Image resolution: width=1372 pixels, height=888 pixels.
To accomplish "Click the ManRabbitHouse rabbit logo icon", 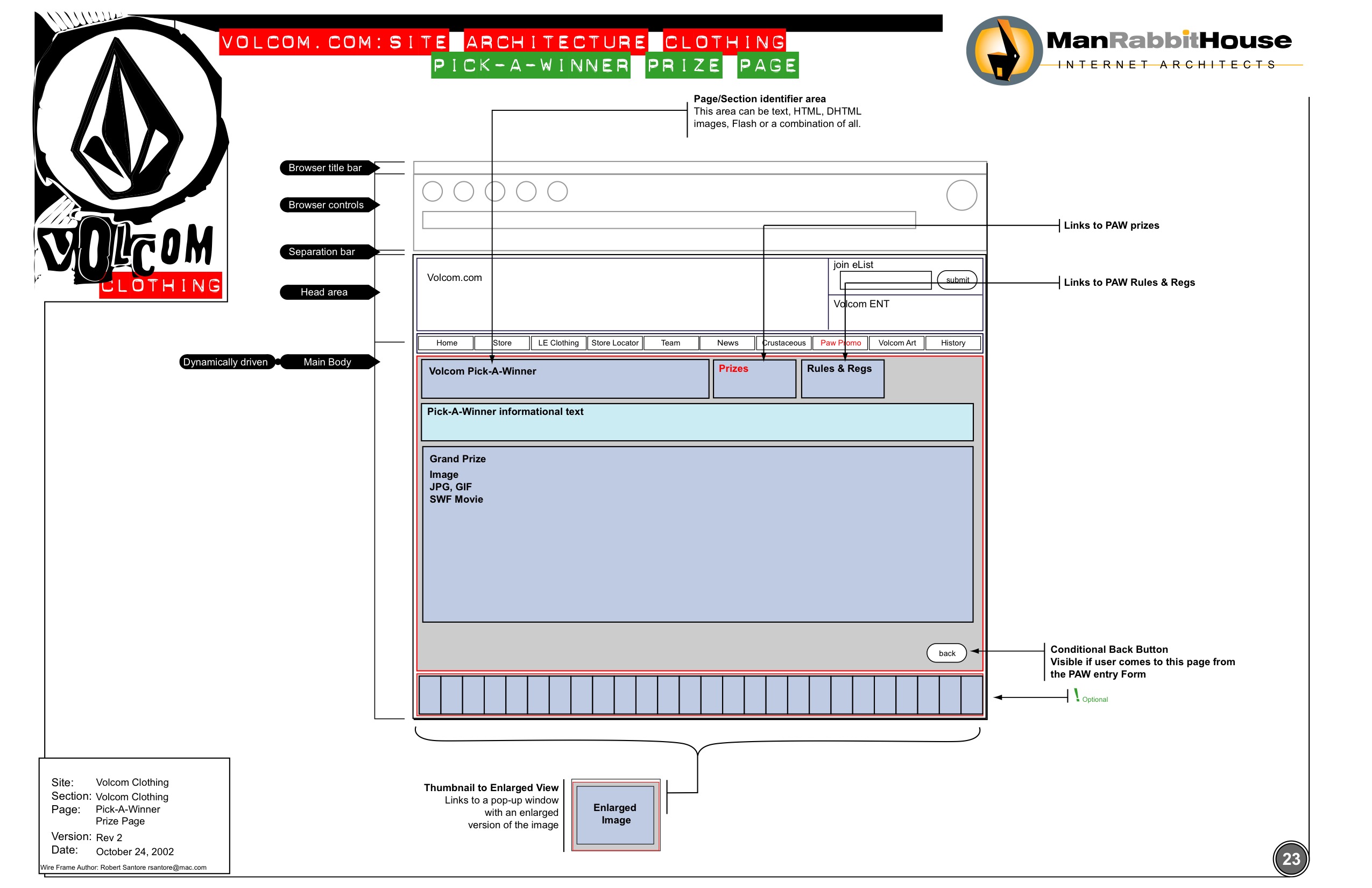I will coord(1003,51).
